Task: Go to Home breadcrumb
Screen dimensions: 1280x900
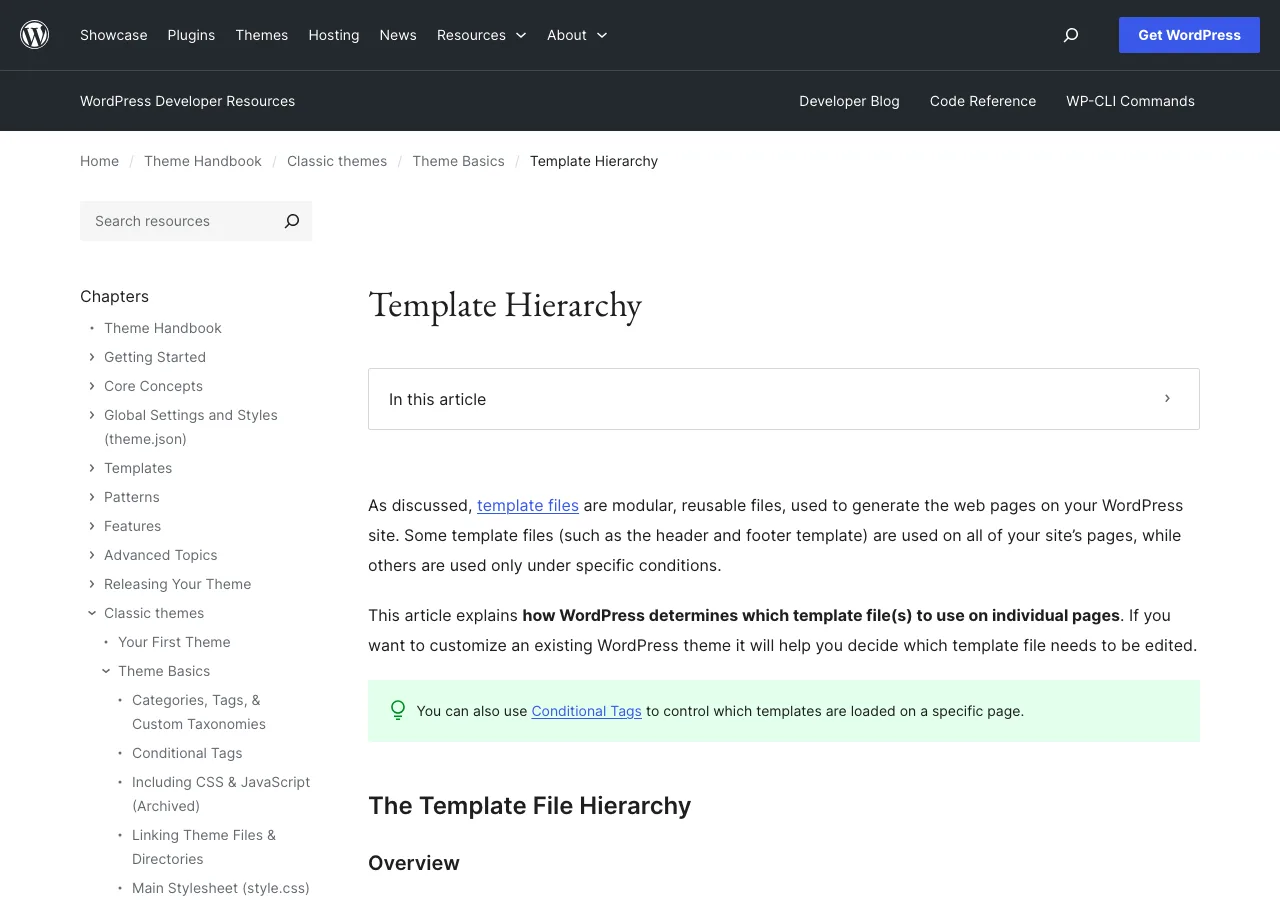Action: click(x=99, y=161)
